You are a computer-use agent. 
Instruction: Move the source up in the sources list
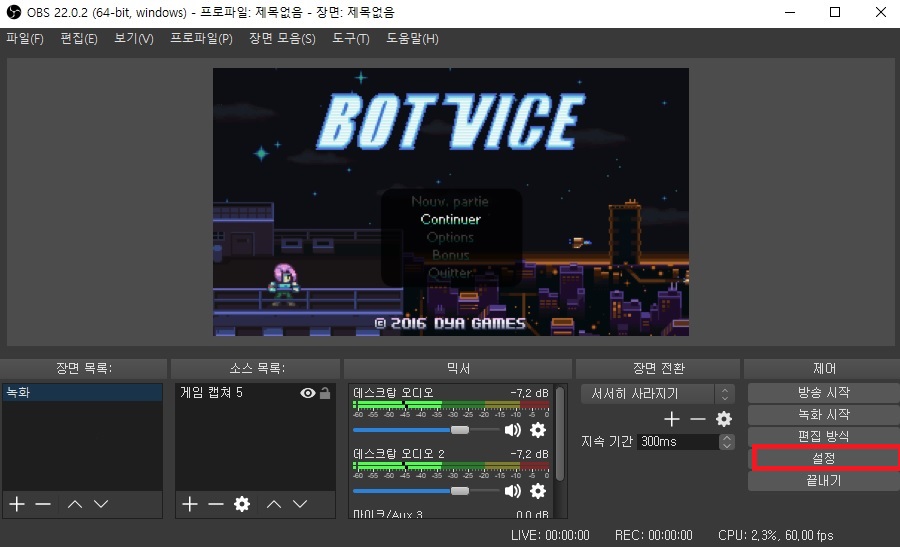pyautogui.click(x=274, y=504)
